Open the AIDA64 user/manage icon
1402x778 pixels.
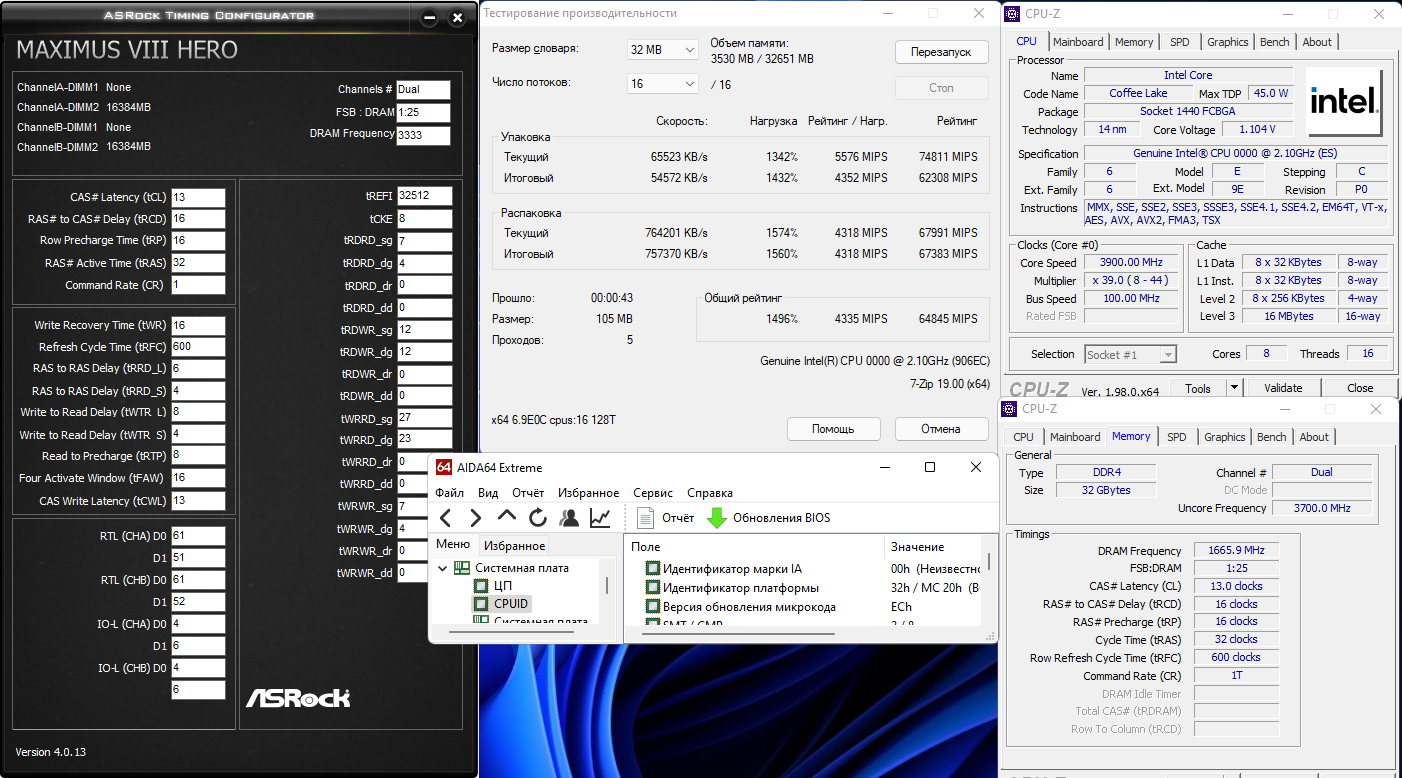pos(569,517)
